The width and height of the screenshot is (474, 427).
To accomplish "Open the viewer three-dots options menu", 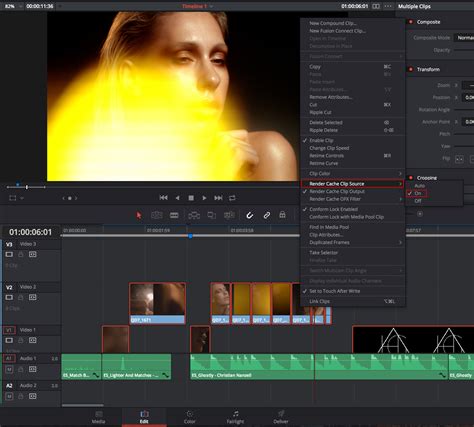I will click(388, 6).
